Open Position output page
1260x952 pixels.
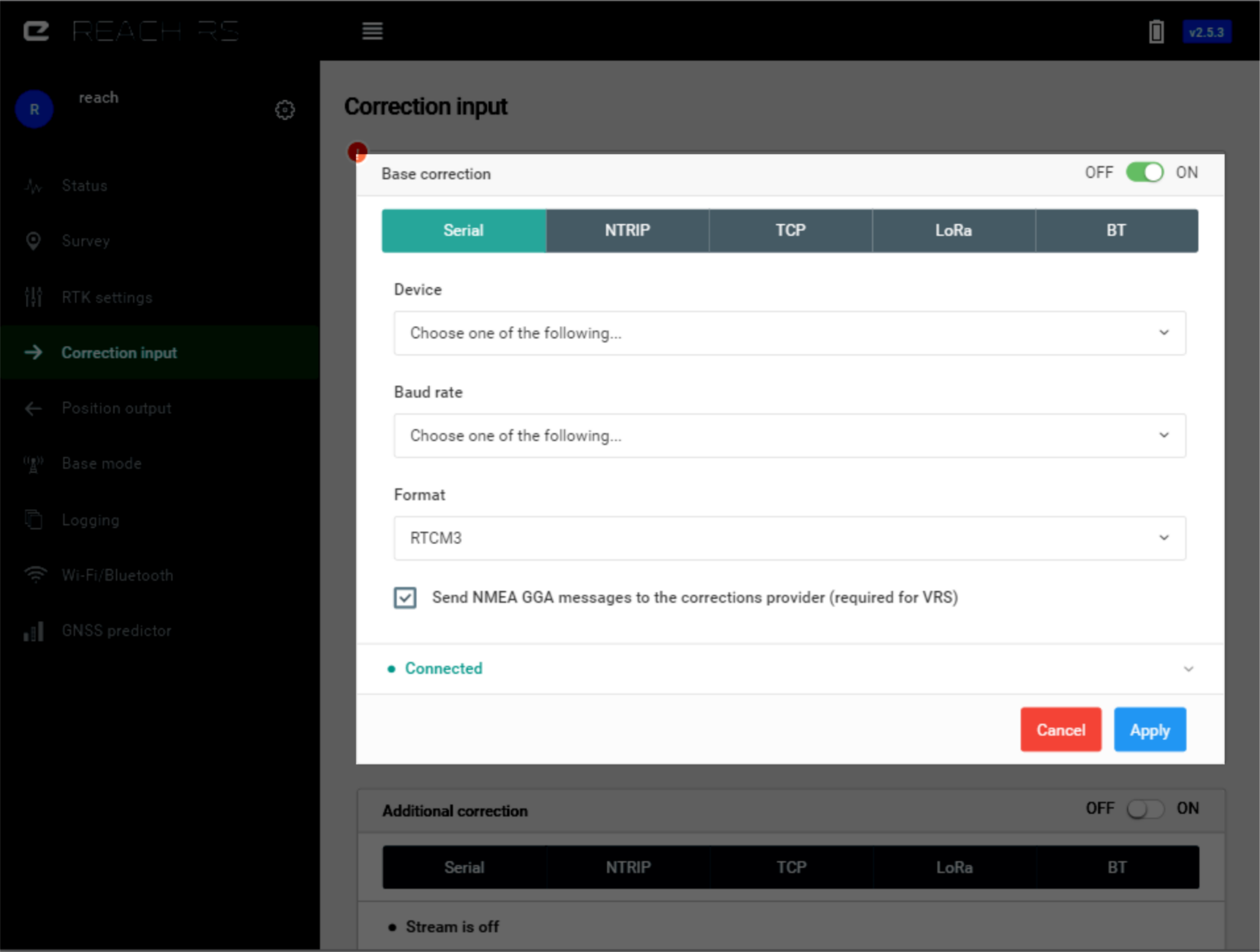click(159, 408)
